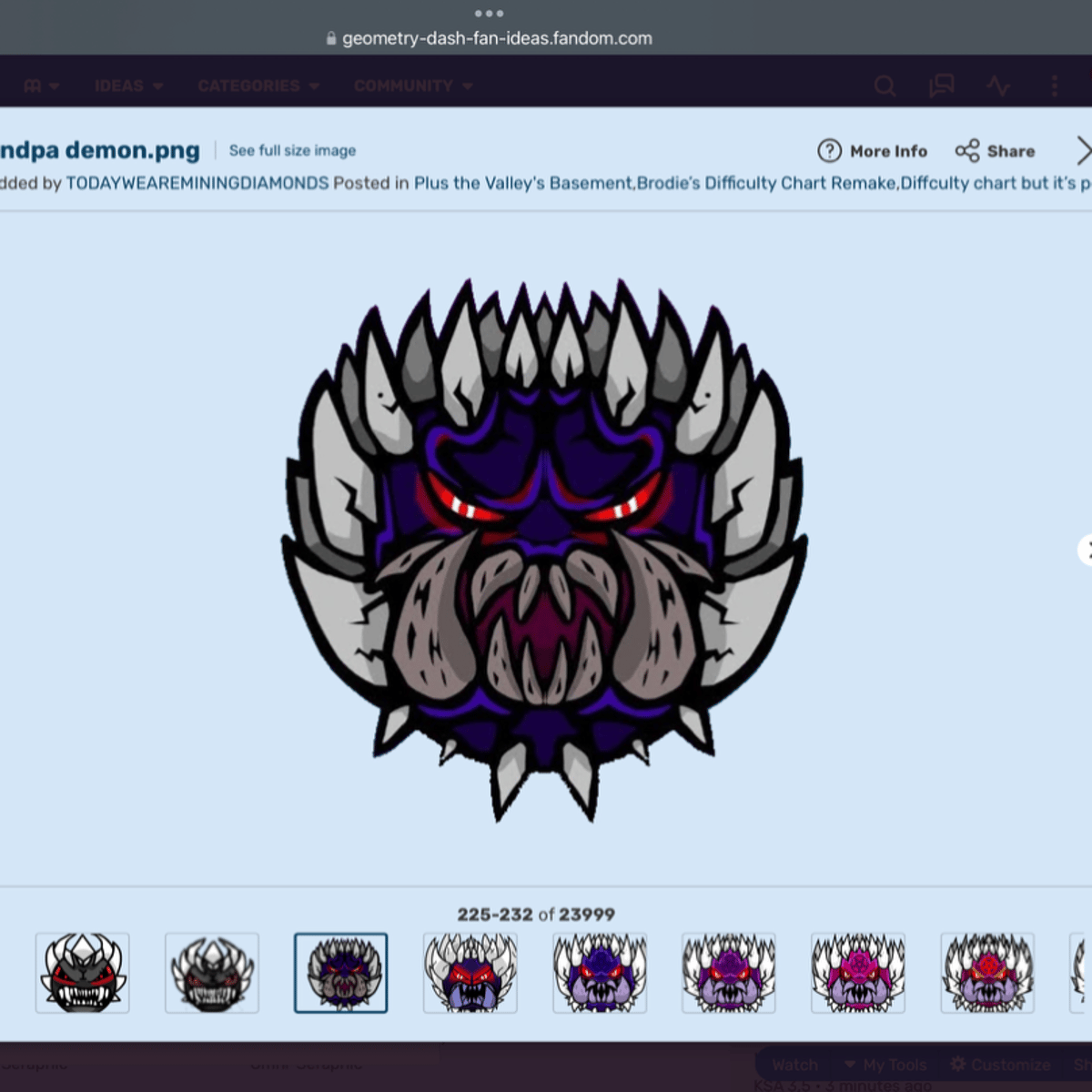
Task: Click the More Info question mark button
Action: tap(872, 151)
